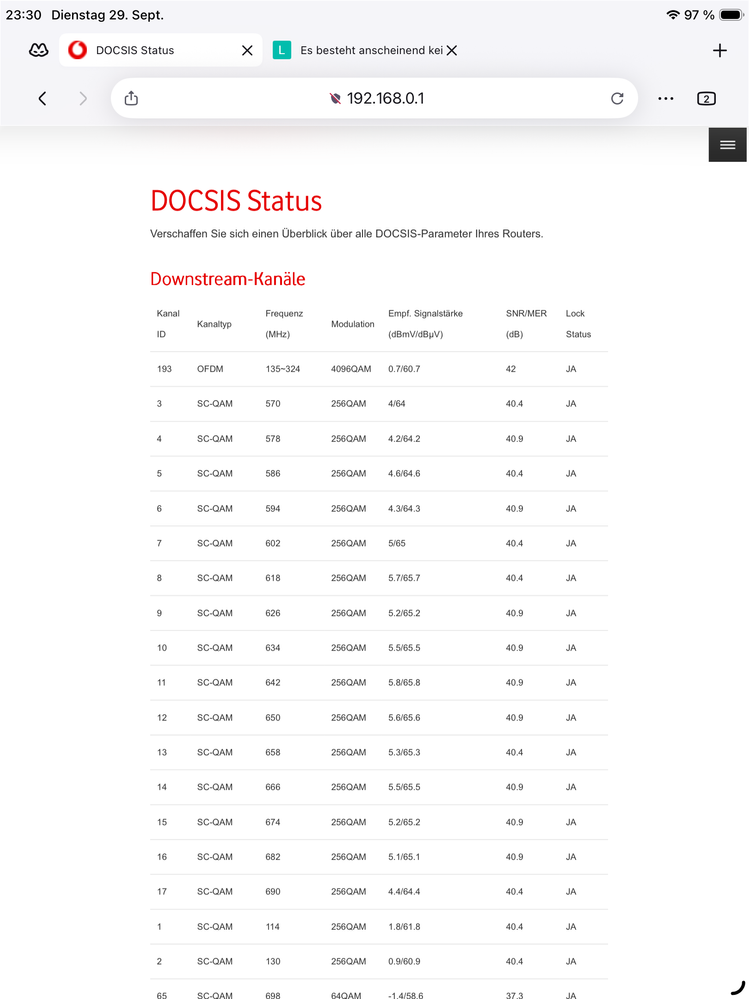Tap the date Dienstag 29. Sept.
This screenshot has width=749, height=999.
[x=108, y=15]
